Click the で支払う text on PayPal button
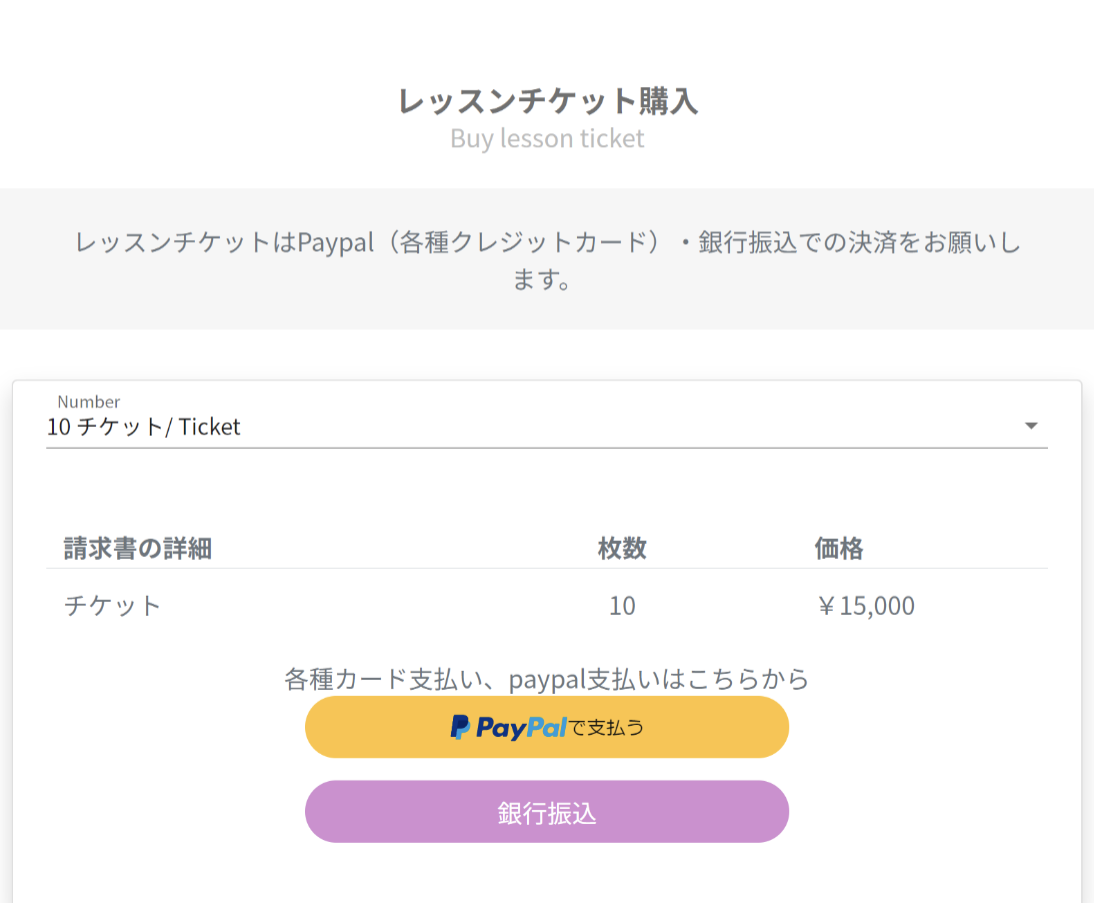The height and width of the screenshot is (918, 1094). click(606, 728)
